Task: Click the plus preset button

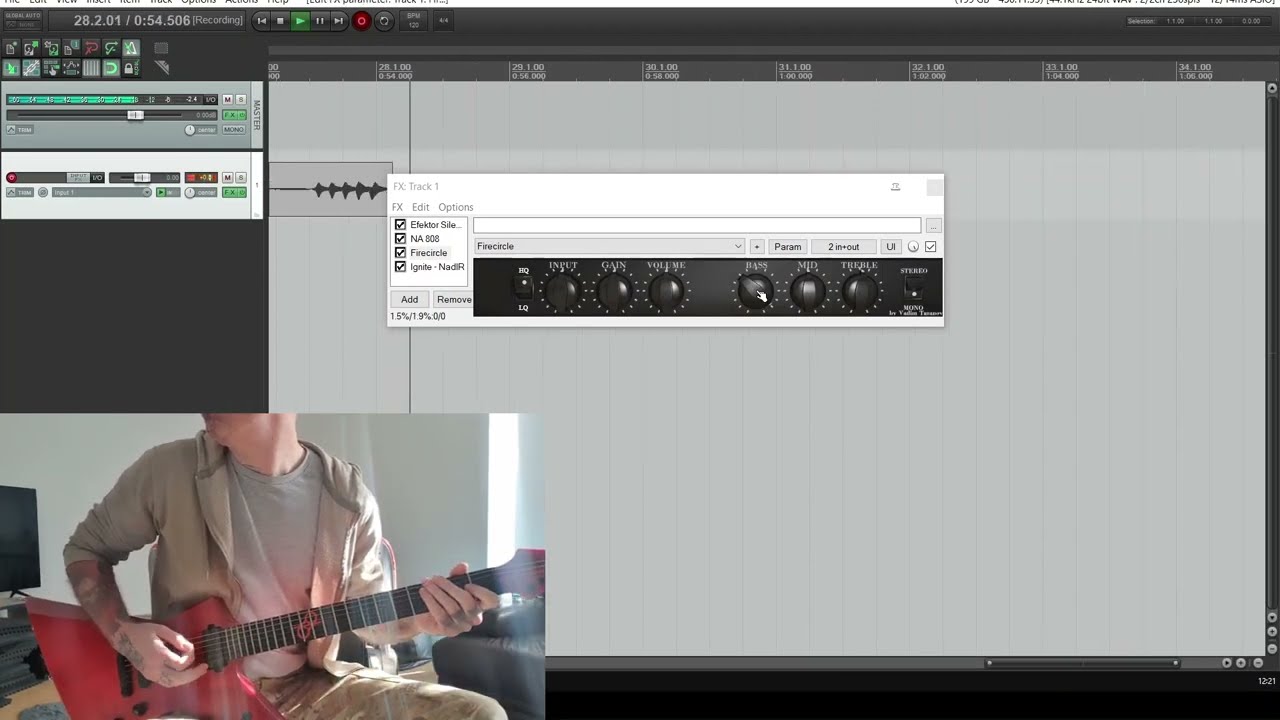Action: (x=757, y=246)
